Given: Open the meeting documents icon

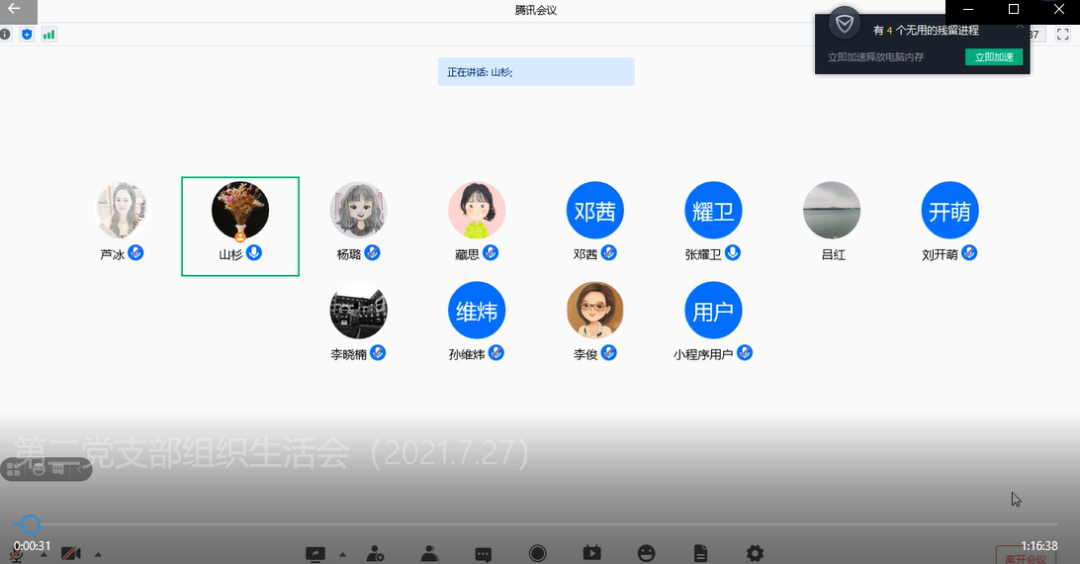Looking at the screenshot, I should coord(701,553).
